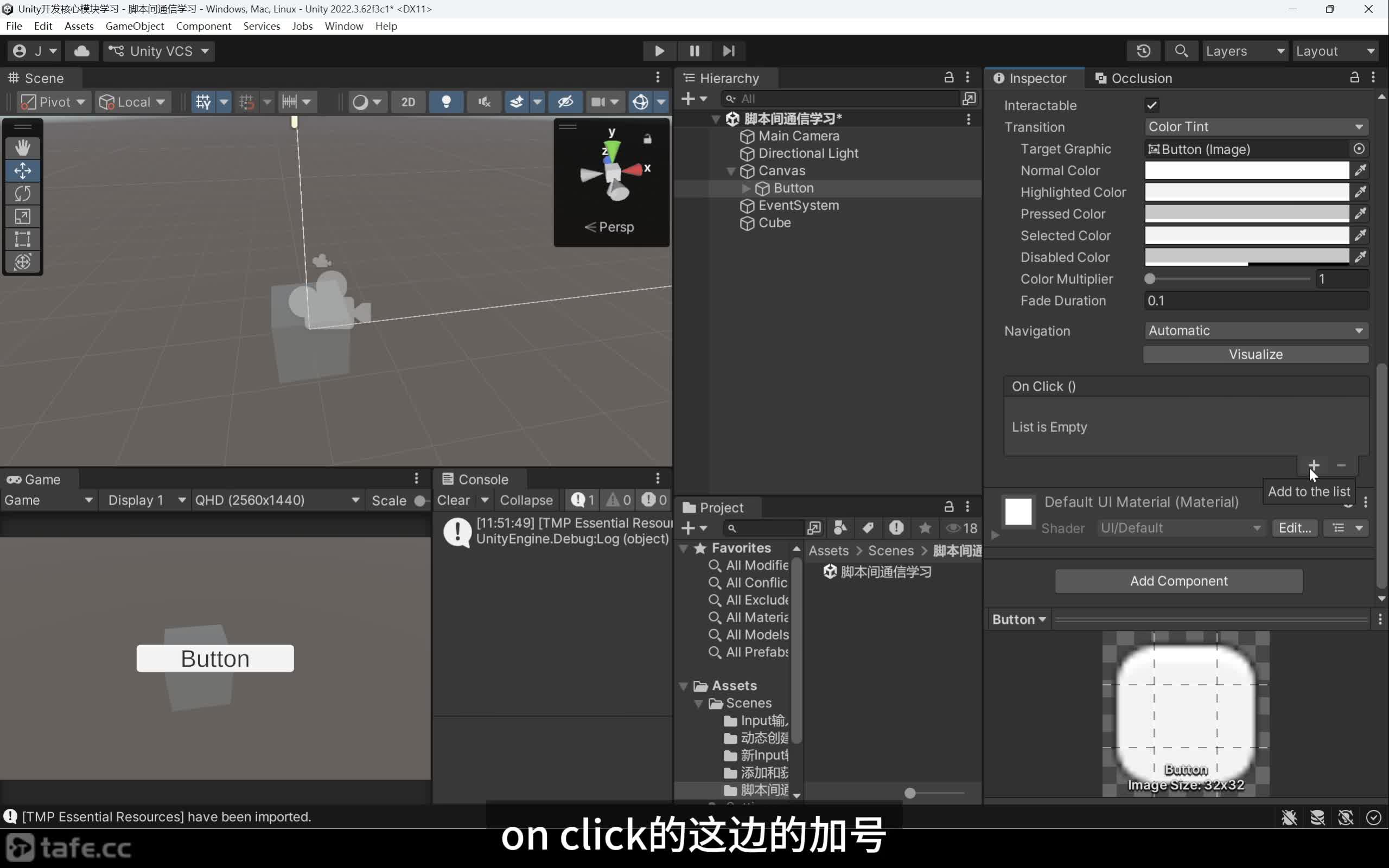Image resolution: width=1389 pixels, height=868 pixels.
Task: Open Scene panel more options menu
Action: click(658, 78)
